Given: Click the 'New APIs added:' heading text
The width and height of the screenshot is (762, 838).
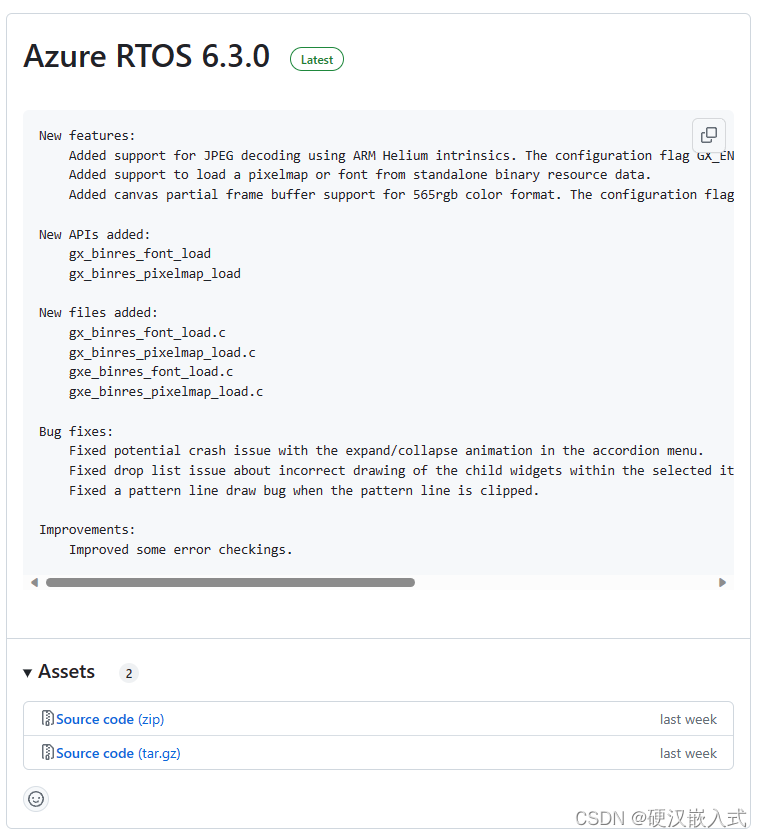Looking at the screenshot, I should (95, 235).
